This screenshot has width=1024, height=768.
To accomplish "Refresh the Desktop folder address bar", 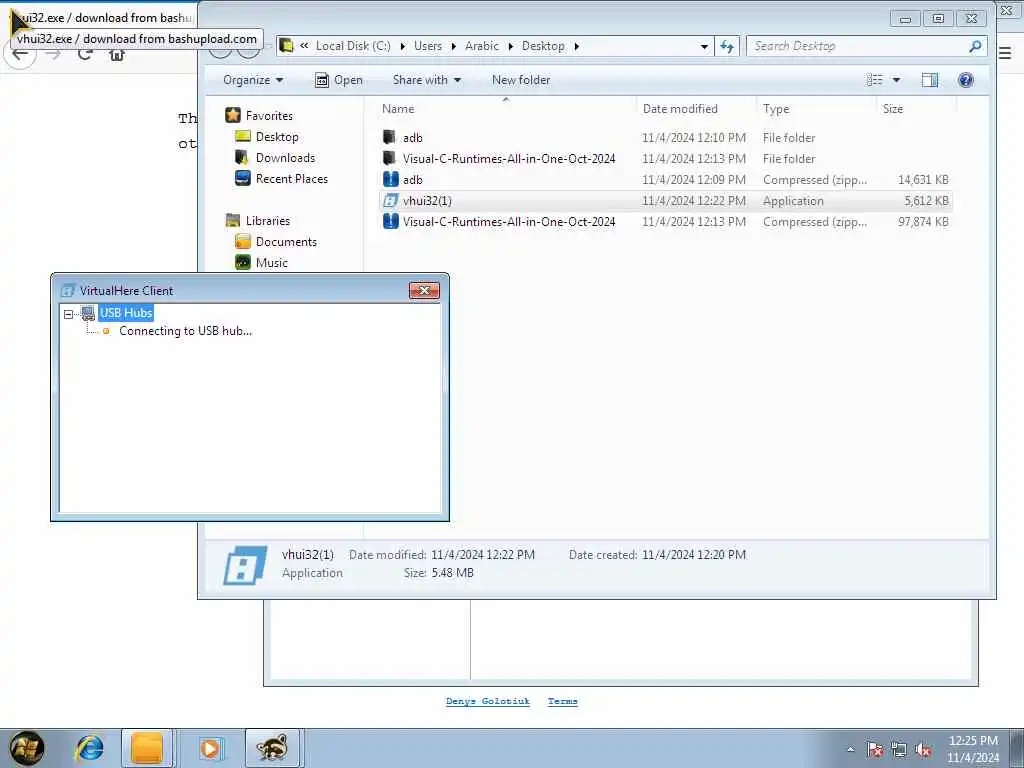I will click(726, 46).
